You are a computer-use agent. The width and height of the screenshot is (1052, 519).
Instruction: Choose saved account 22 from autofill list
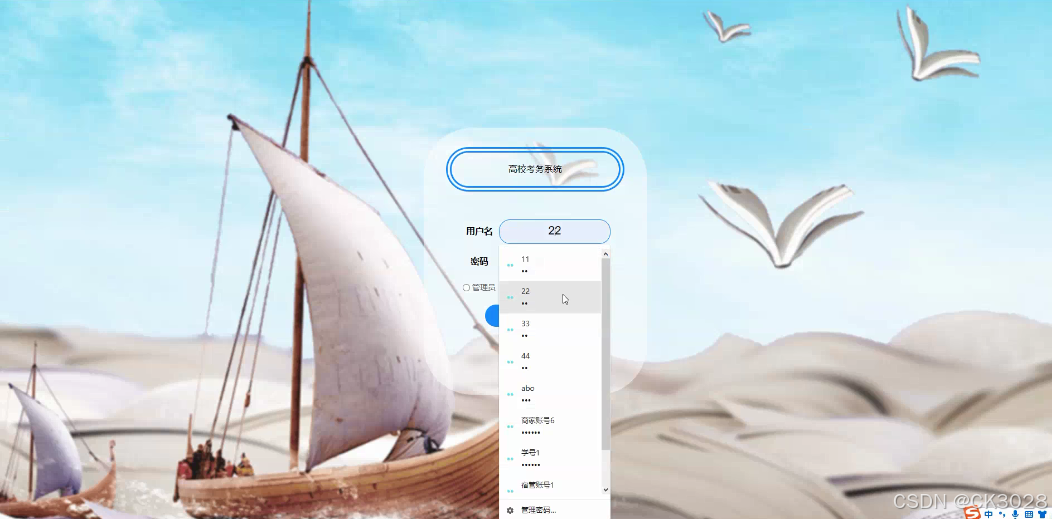550,297
